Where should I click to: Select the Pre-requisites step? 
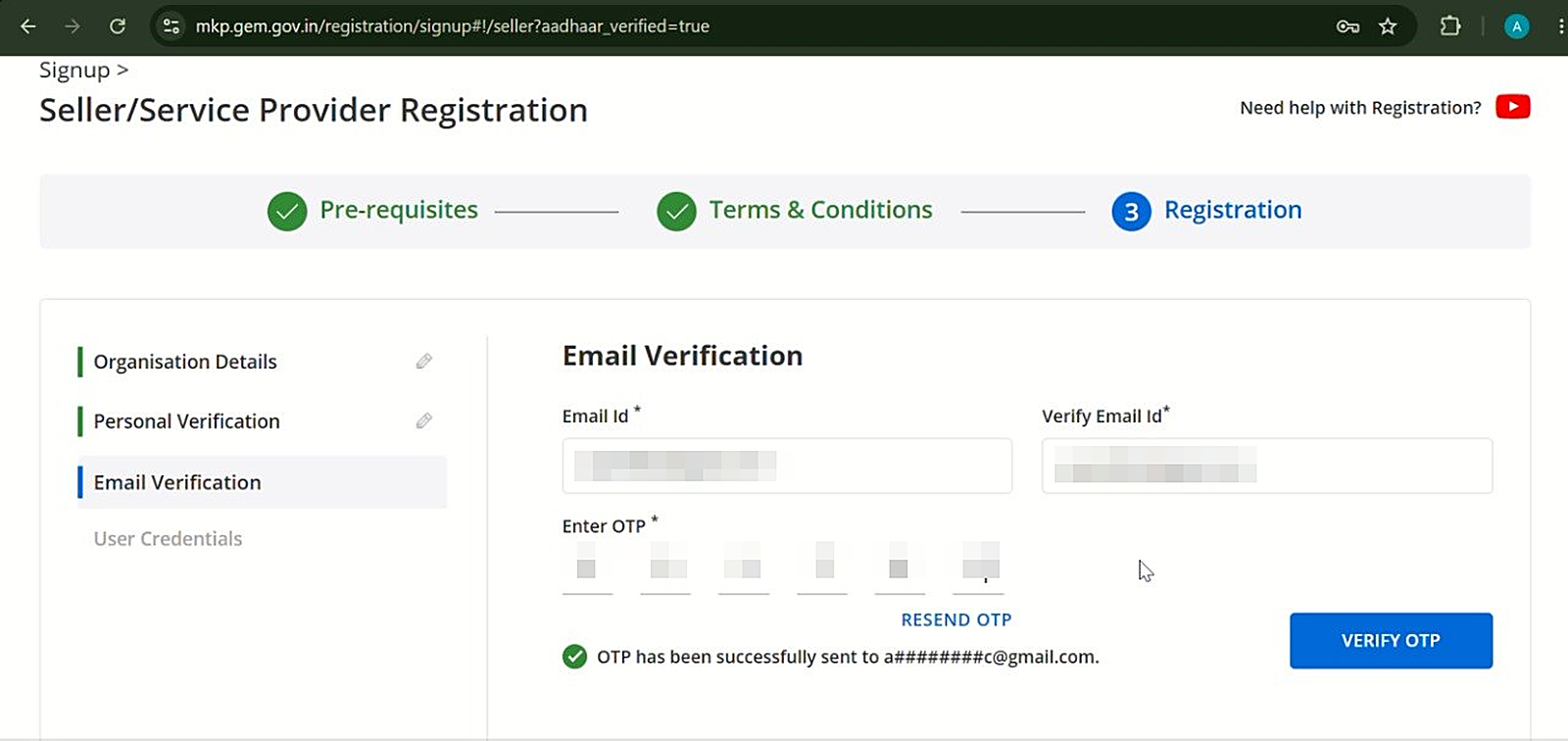[x=399, y=210]
